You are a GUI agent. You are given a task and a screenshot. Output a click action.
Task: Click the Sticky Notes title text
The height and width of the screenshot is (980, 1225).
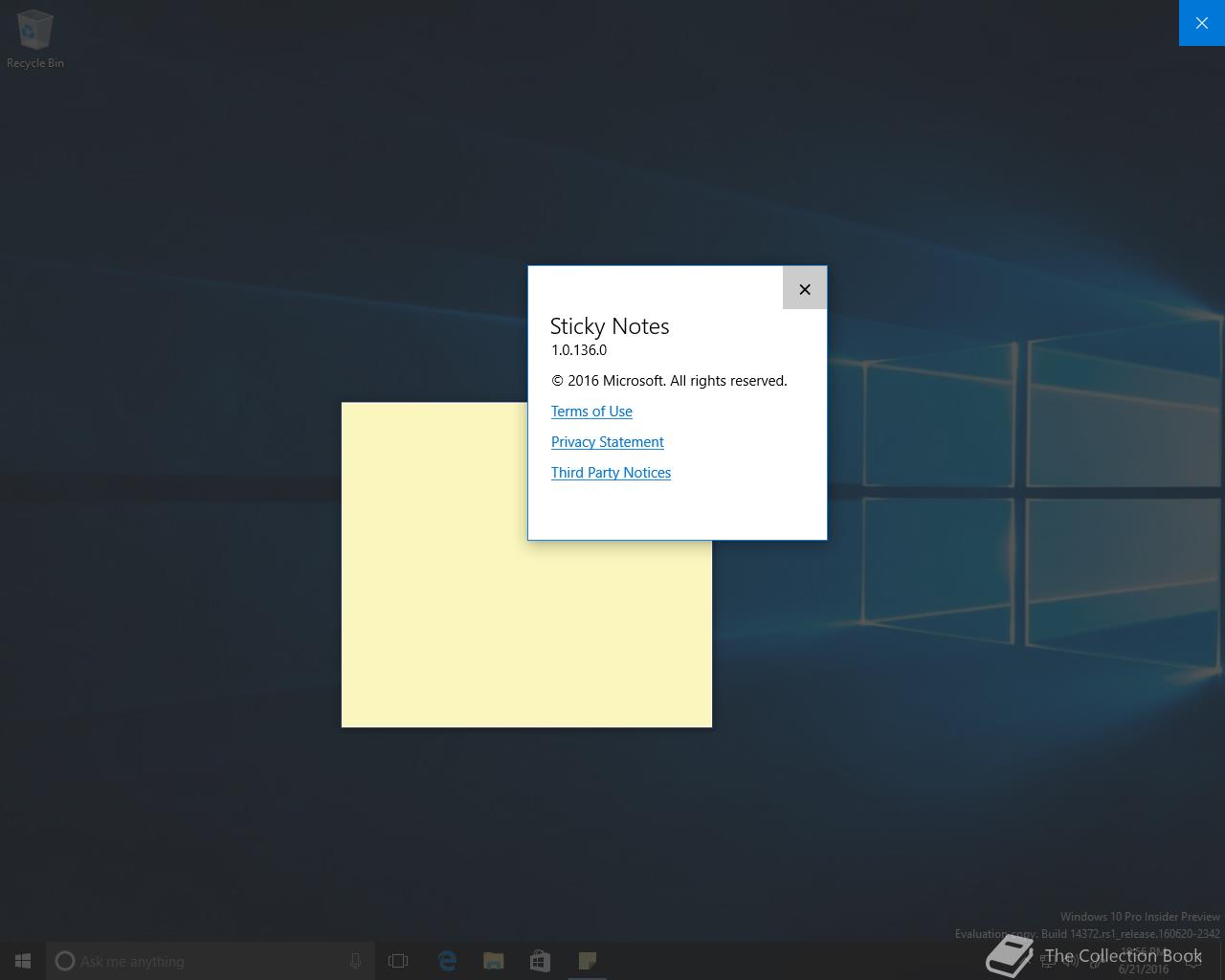[610, 326]
